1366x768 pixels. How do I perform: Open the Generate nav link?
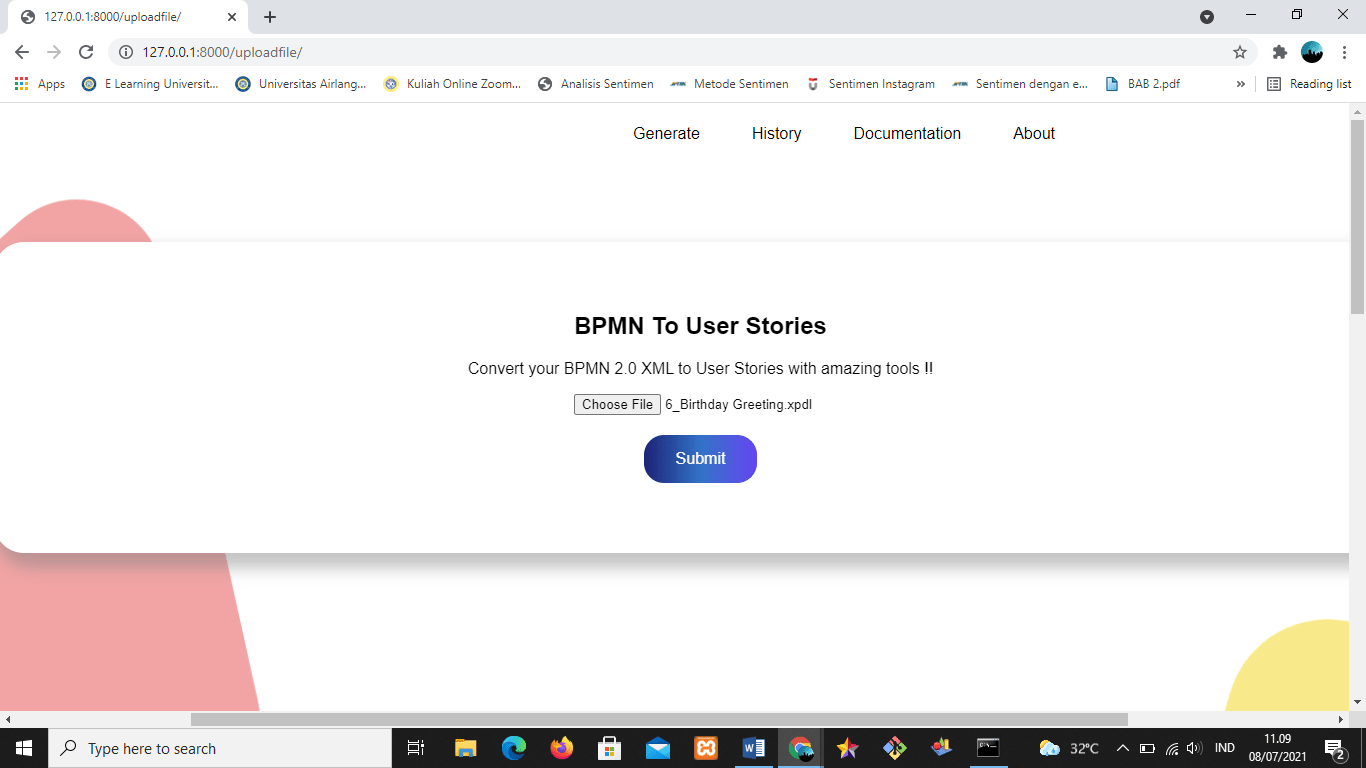[666, 133]
